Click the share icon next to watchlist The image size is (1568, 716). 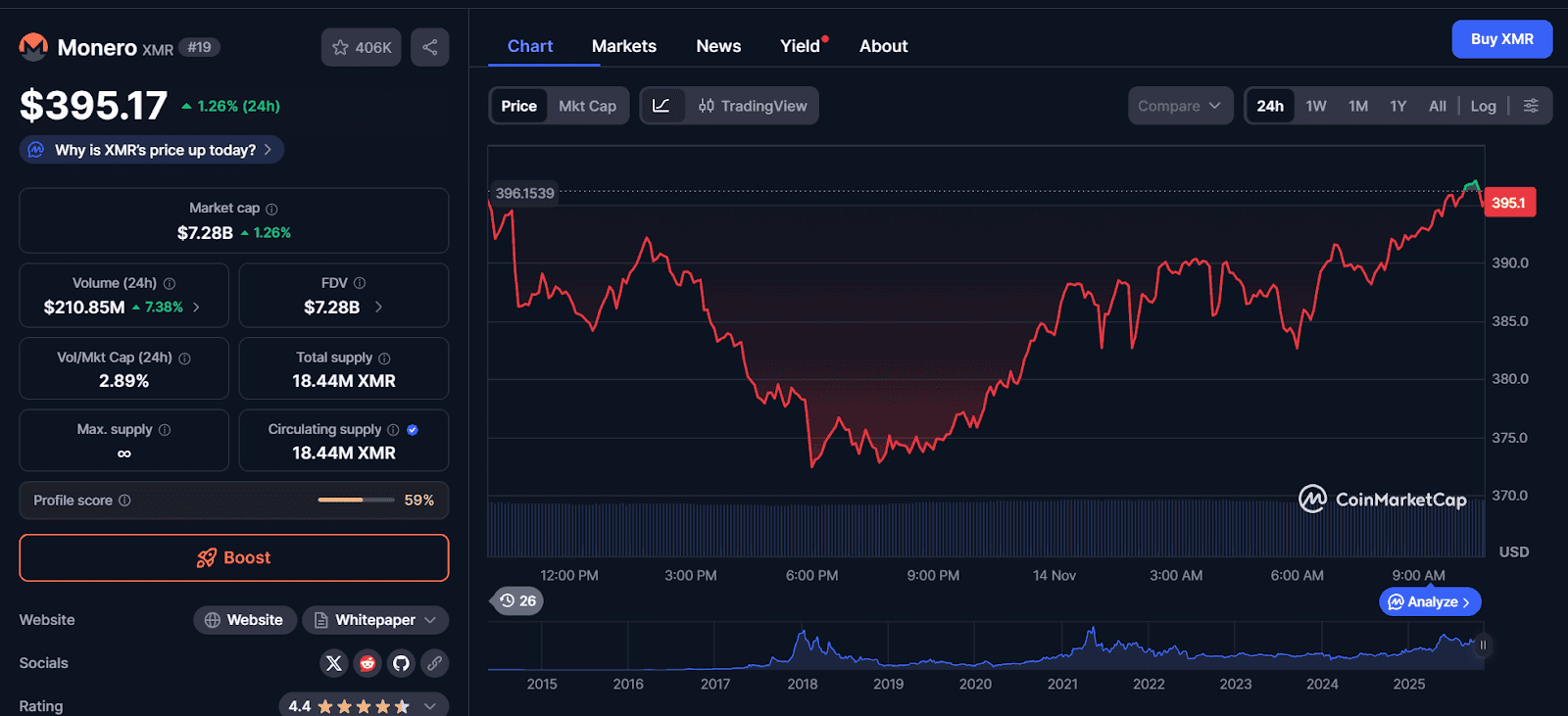click(x=429, y=47)
